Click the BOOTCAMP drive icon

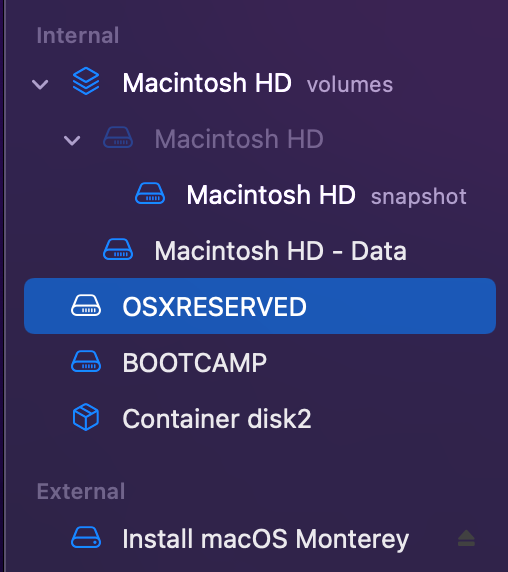coord(86,361)
